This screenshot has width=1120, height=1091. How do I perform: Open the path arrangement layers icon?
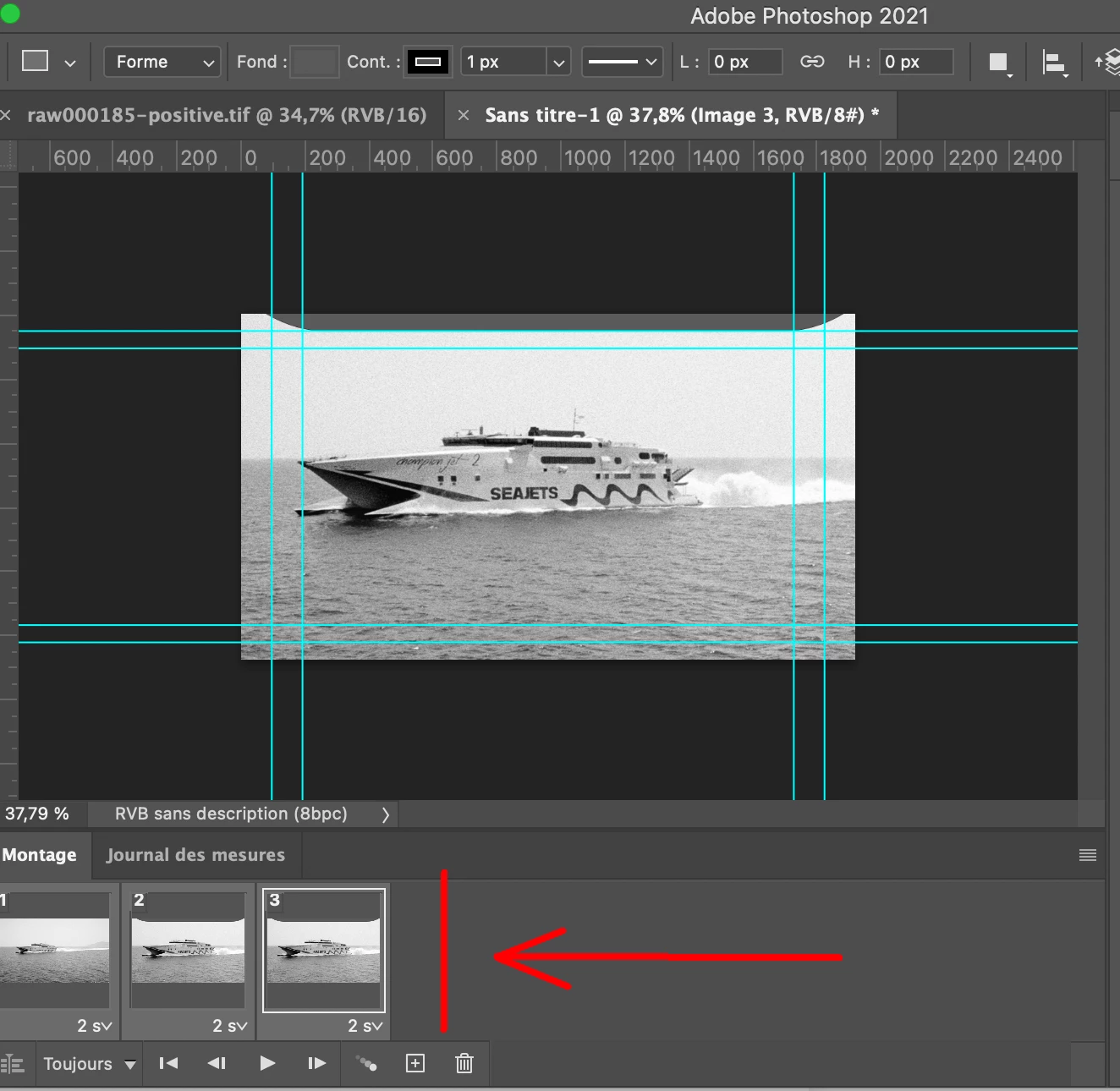[1108, 62]
